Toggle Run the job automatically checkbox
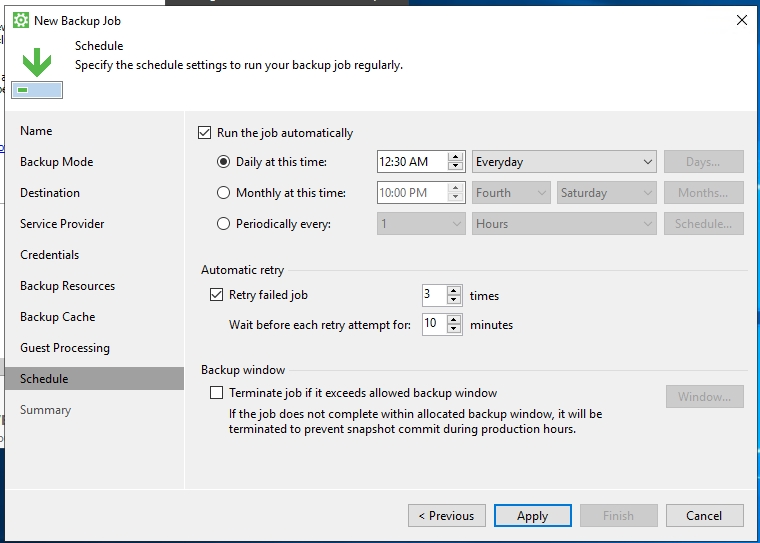Viewport: 760px width, 543px height. click(206, 133)
